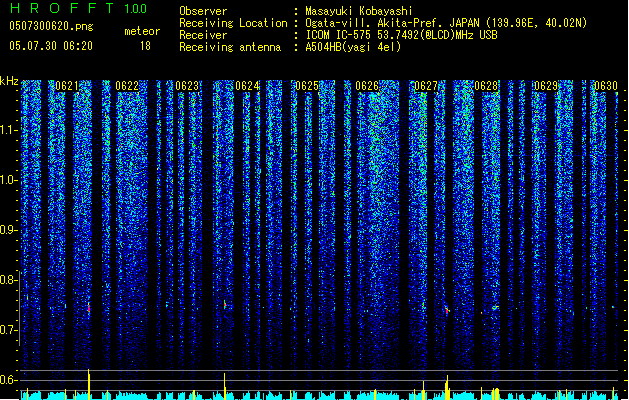Image resolution: width=629 pixels, height=400 pixels.
Task: Click observer name Masayuki Kobayashi
Action: [359, 11]
